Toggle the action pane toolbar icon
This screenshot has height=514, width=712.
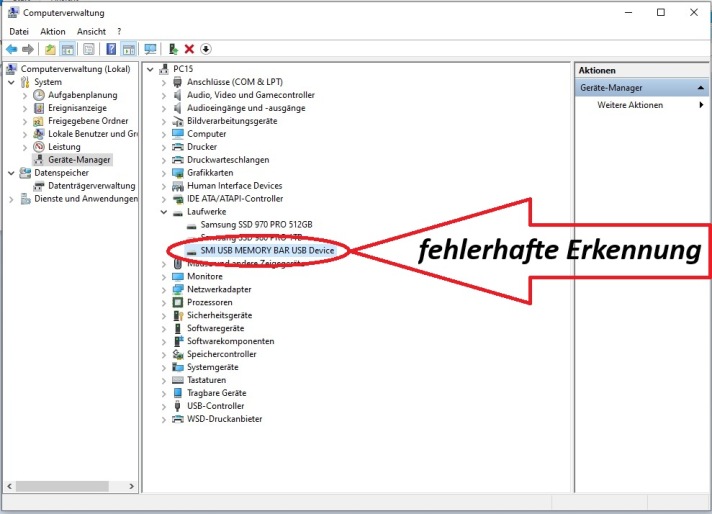tap(129, 49)
